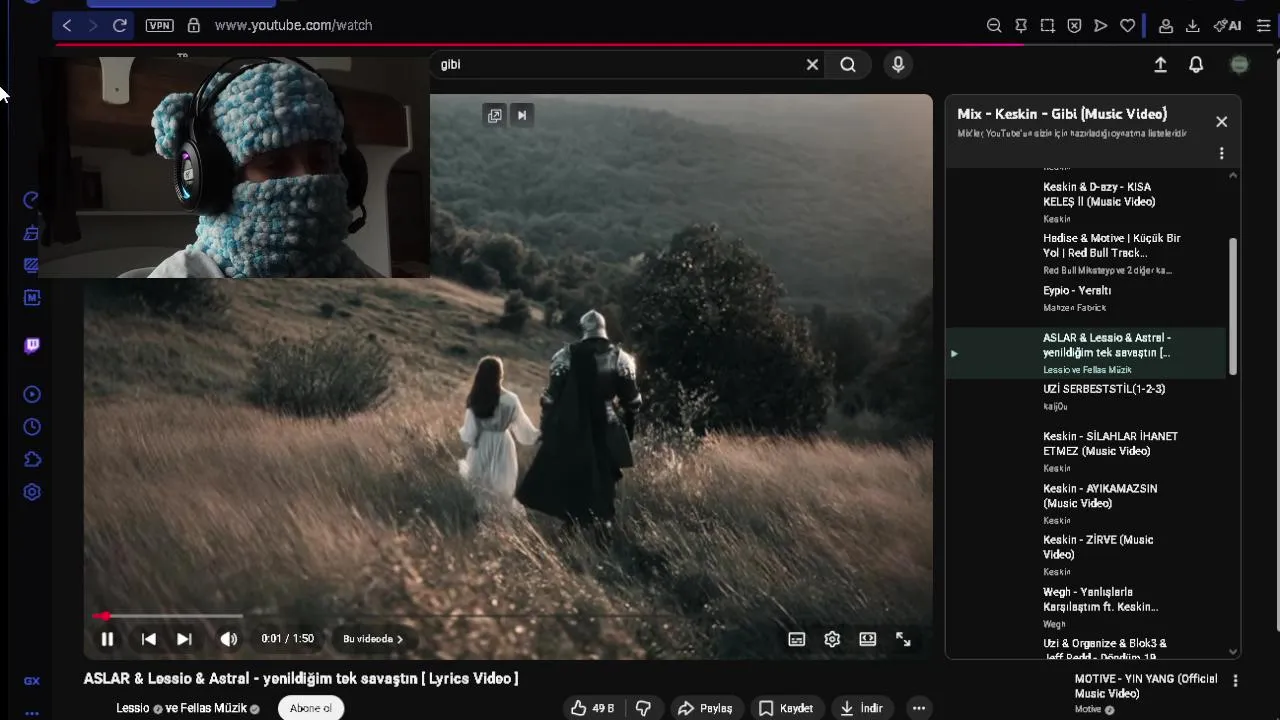Open the YouTube upload/create icon

point(1160,65)
